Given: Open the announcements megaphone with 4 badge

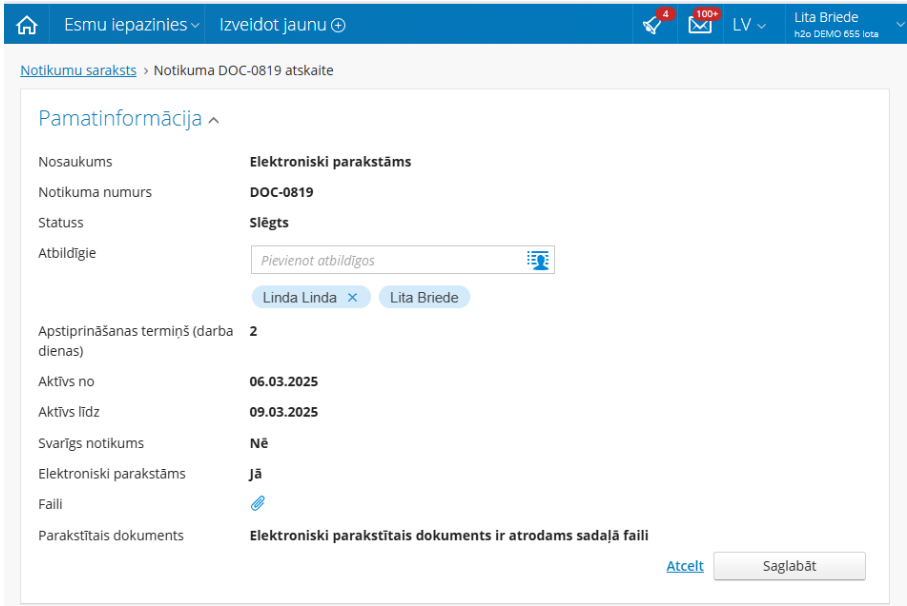Looking at the screenshot, I should pyautogui.click(x=654, y=25).
